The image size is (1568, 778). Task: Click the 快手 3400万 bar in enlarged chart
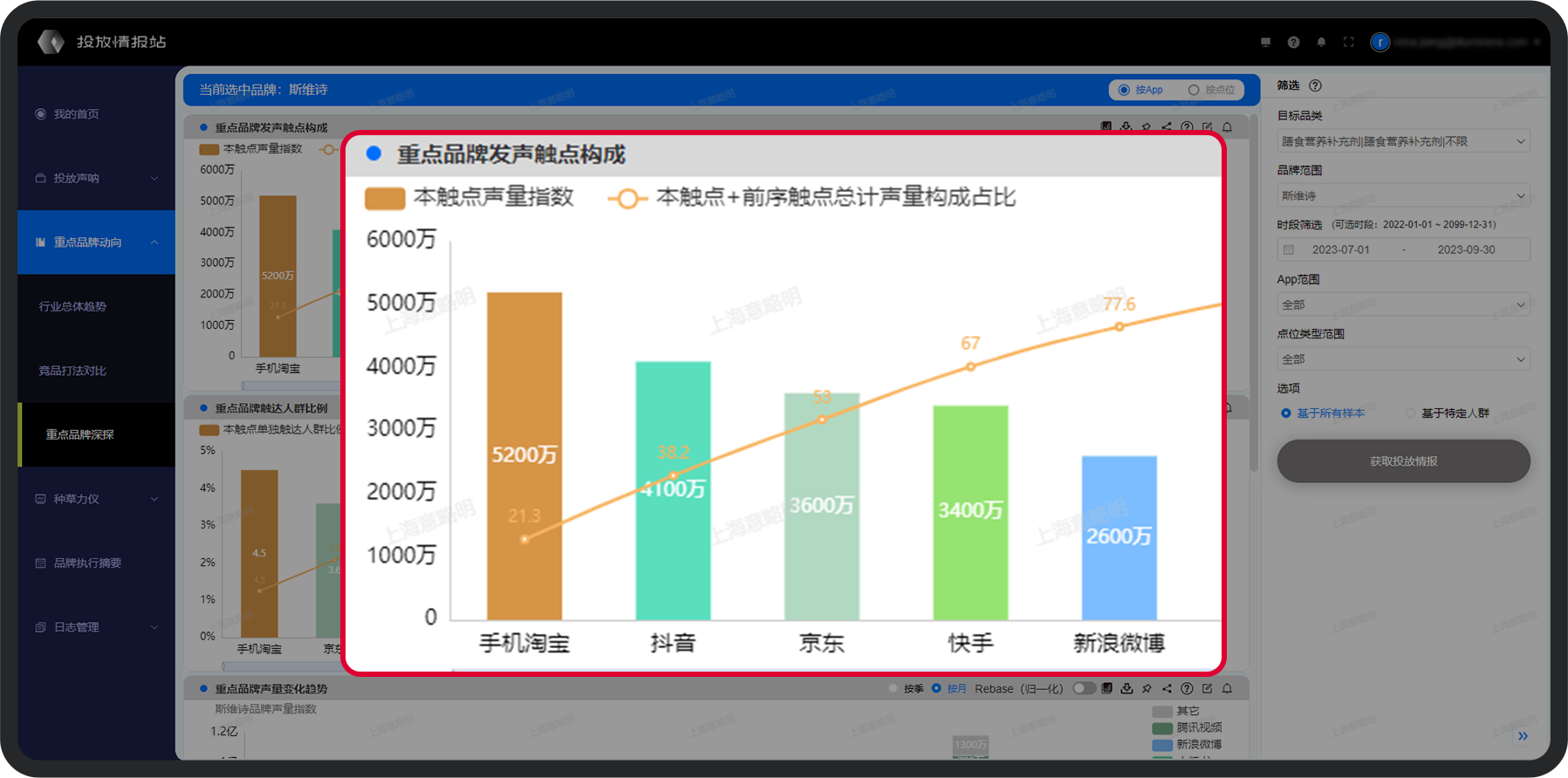970,513
